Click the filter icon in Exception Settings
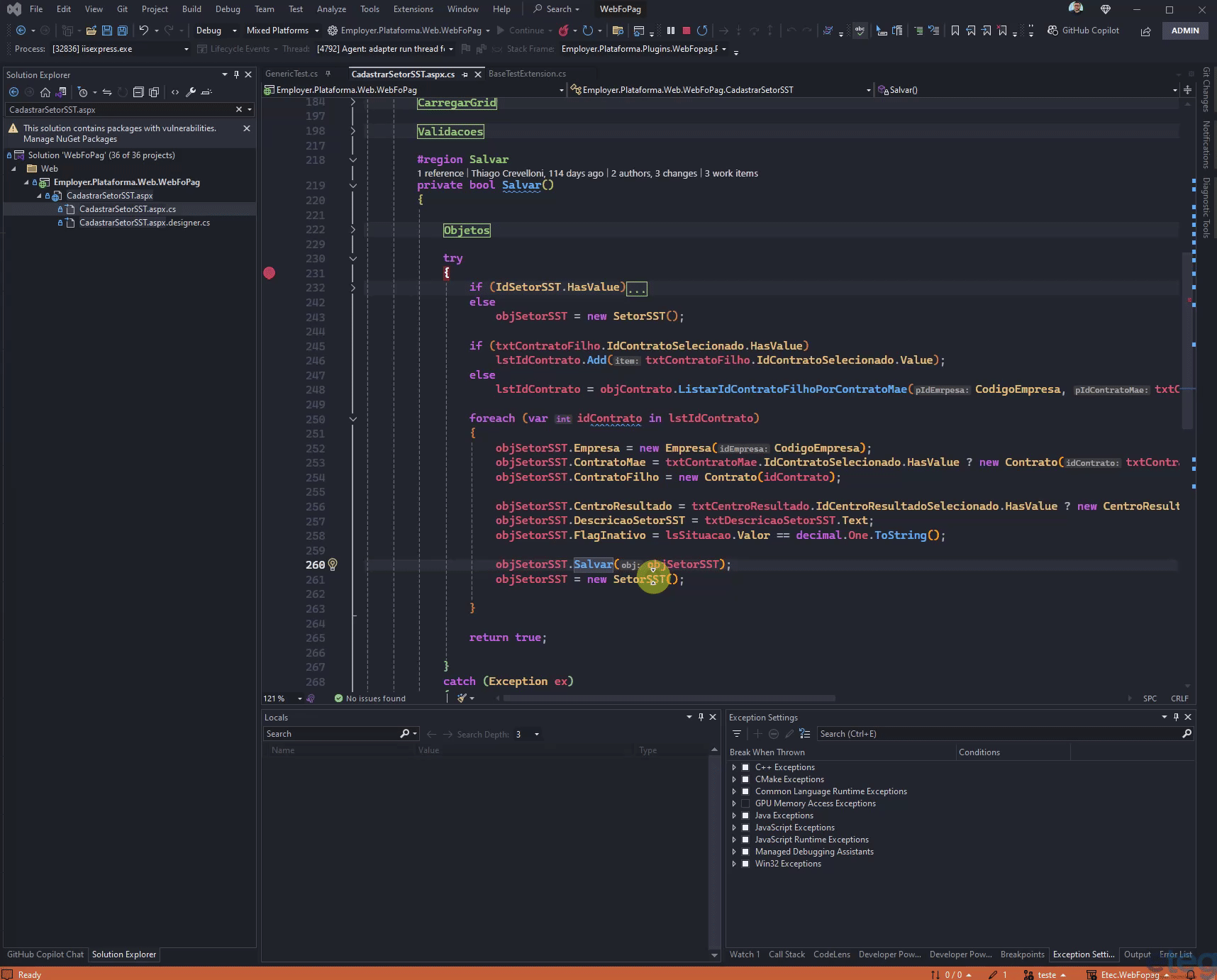The width and height of the screenshot is (1217, 980). [737, 734]
